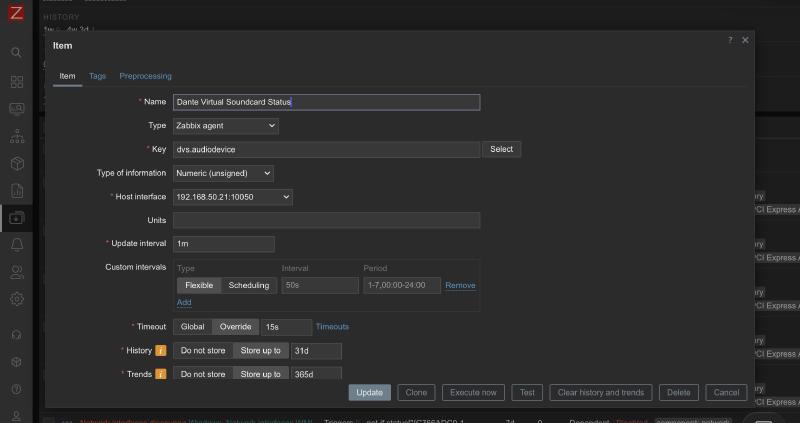Open the Administration gear icon in the sidebar
Viewport: 800px width, 423px height.
[17, 299]
